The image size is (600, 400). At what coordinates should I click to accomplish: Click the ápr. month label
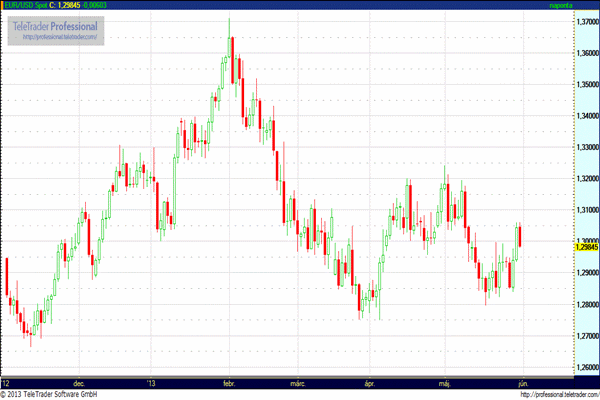tap(371, 382)
